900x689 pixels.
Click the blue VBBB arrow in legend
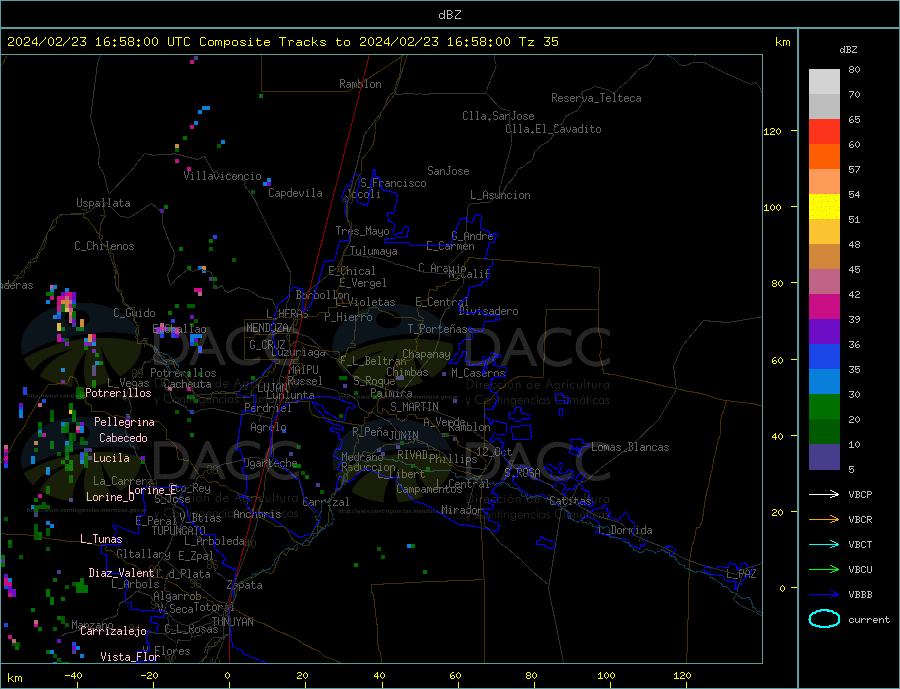tap(824, 594)
